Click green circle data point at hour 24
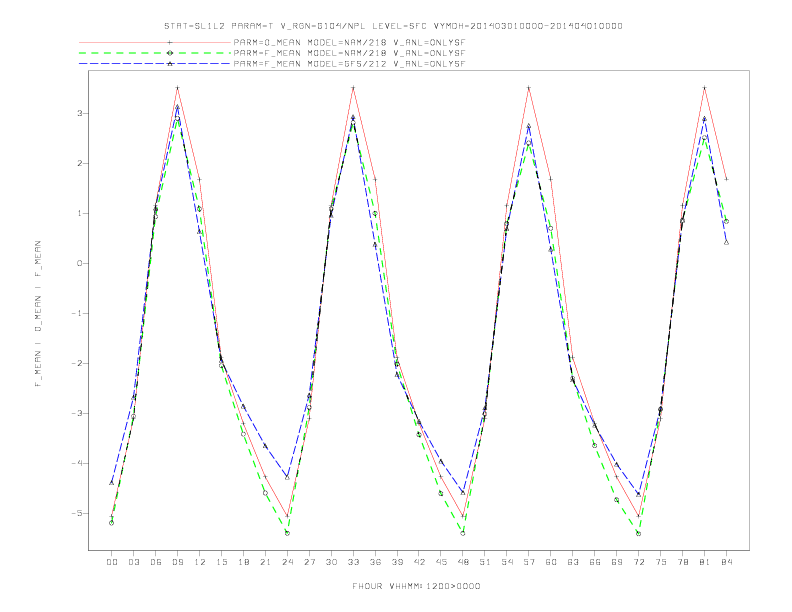The height and width of the screenshot is (612, 792). pyautogui.click(x=287, y=533)
